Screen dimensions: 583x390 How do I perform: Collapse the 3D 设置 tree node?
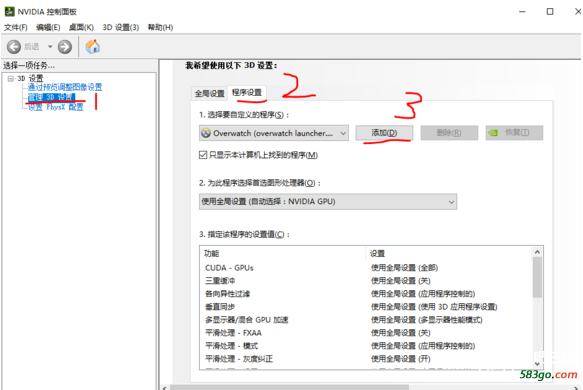tap(10, 78)
